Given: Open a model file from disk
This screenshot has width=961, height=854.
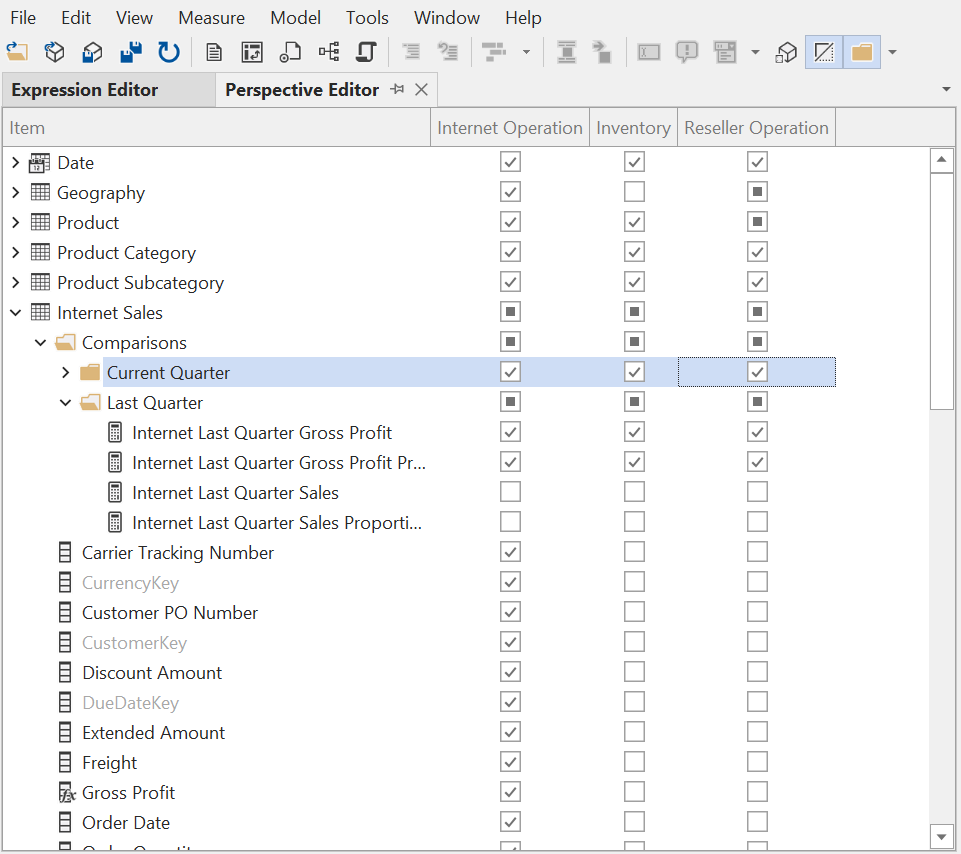Looking at the screenshot, I should point(17,51).
